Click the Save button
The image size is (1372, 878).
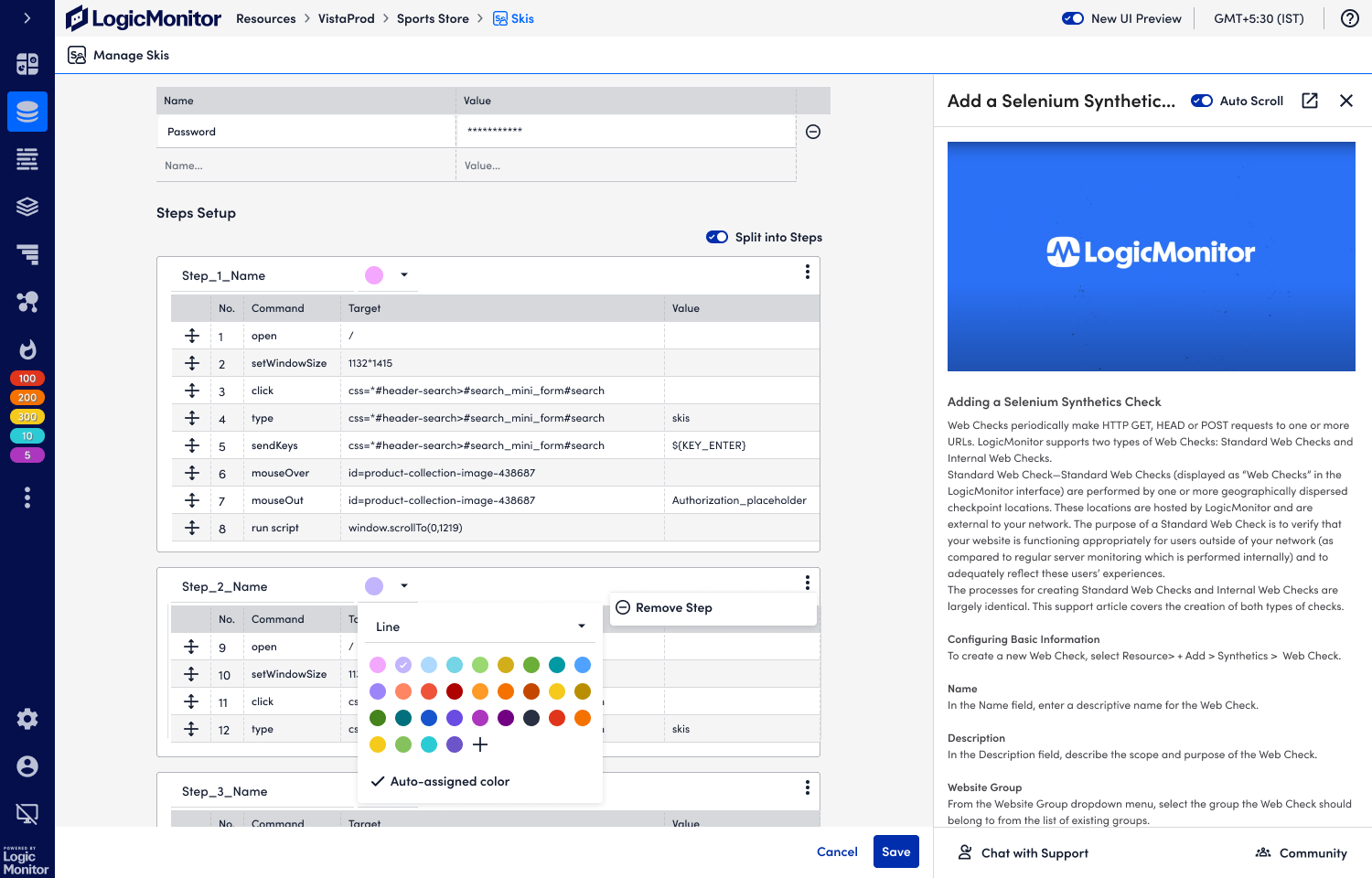tap(895, 851)
